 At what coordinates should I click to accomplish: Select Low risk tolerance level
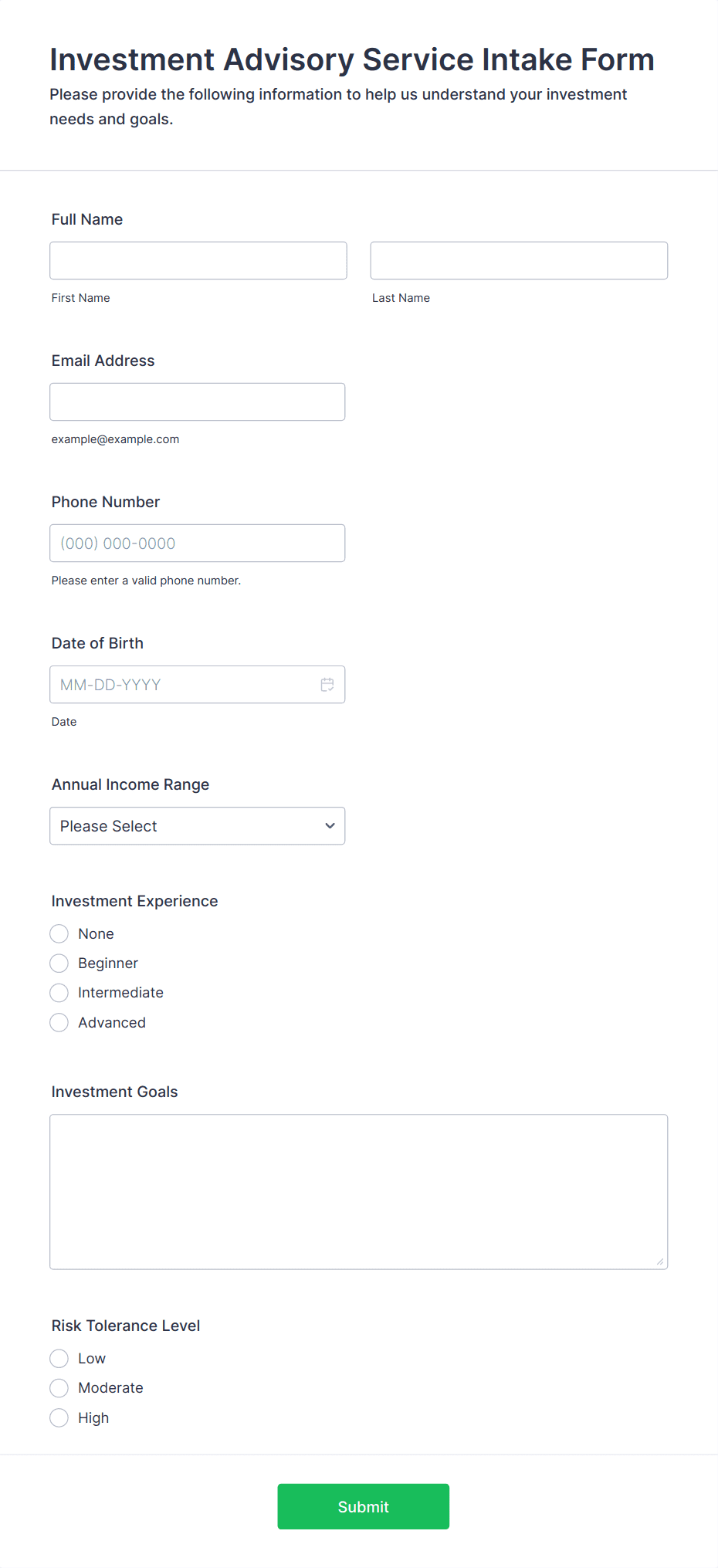click(x=59, y=1358)
